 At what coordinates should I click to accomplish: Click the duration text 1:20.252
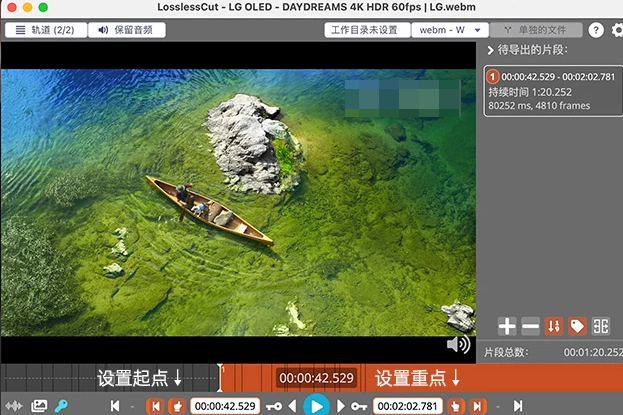point(551,92)
